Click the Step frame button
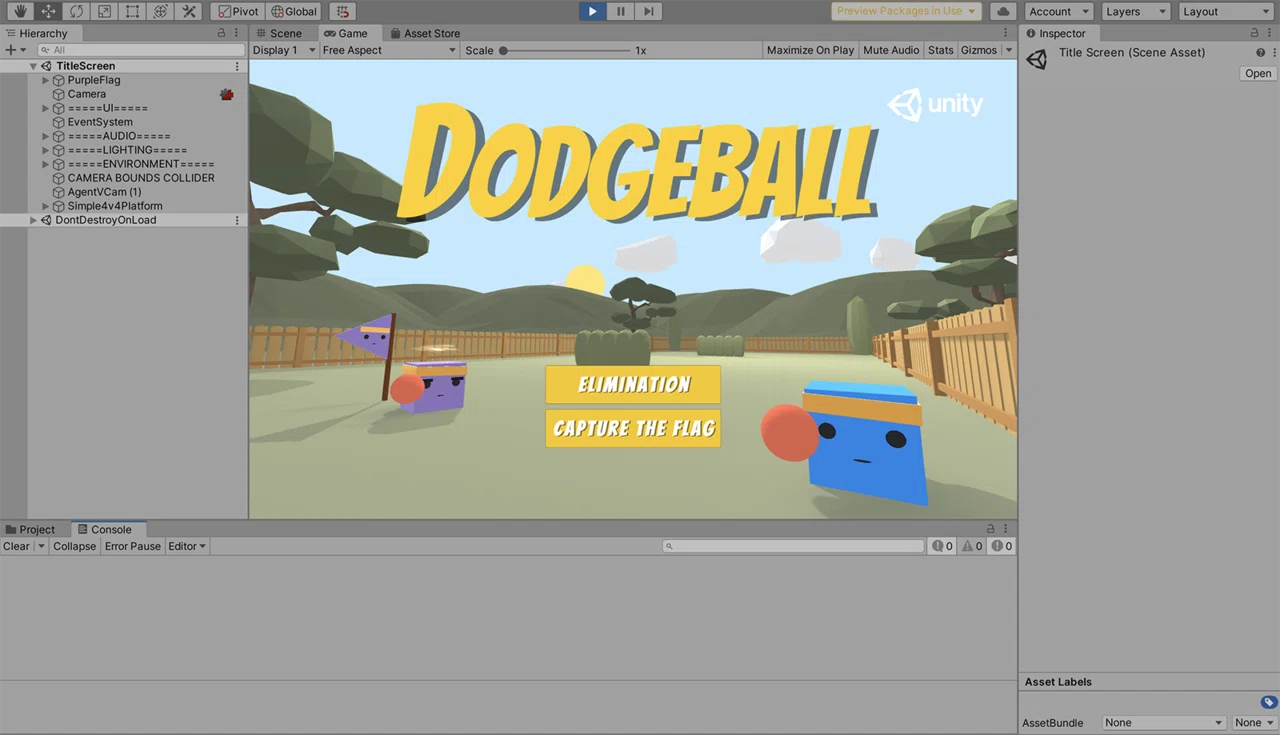 [648, 11]
